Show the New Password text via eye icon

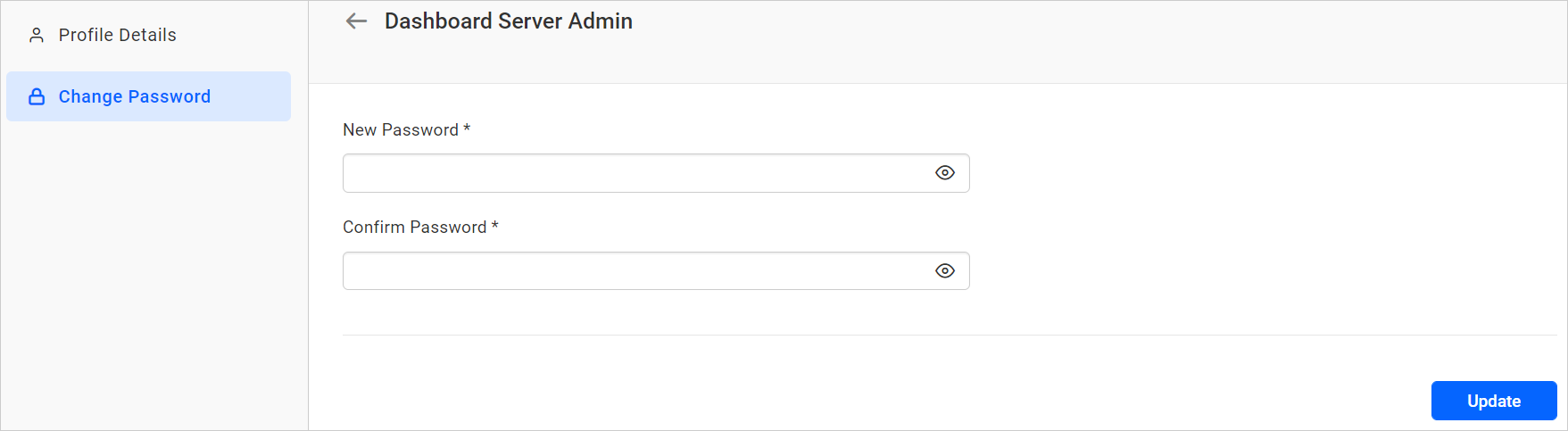[x=945, y=173]
